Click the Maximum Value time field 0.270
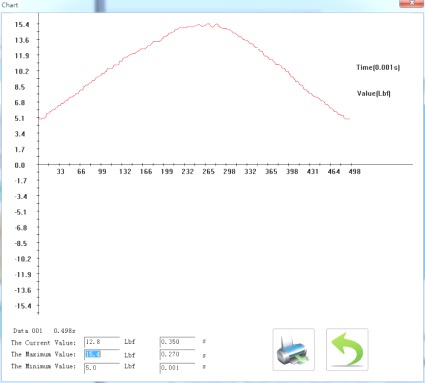This screenshot has width=425, height=383. pyautogui.click(x=177, y=354)
